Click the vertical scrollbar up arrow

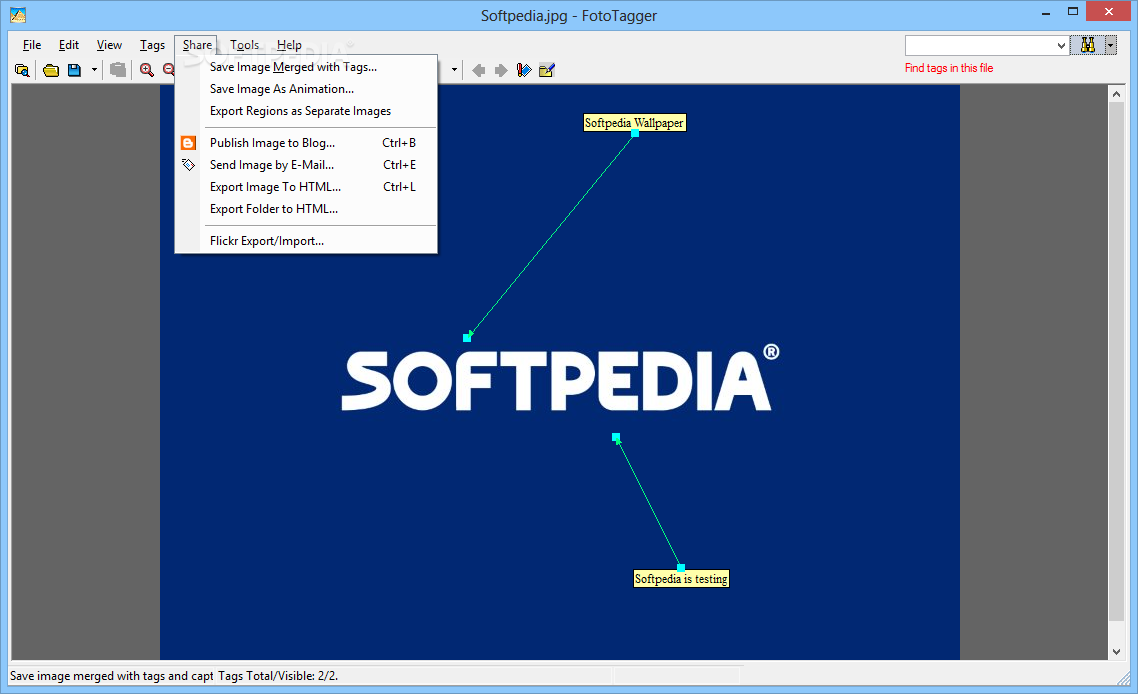pos(1116,94)
